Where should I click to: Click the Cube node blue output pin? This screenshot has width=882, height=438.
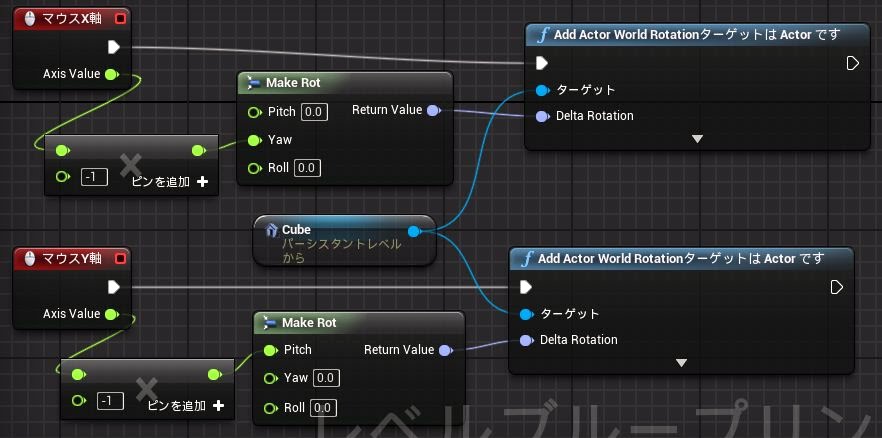pyautogui.click(x=415, y=231)
